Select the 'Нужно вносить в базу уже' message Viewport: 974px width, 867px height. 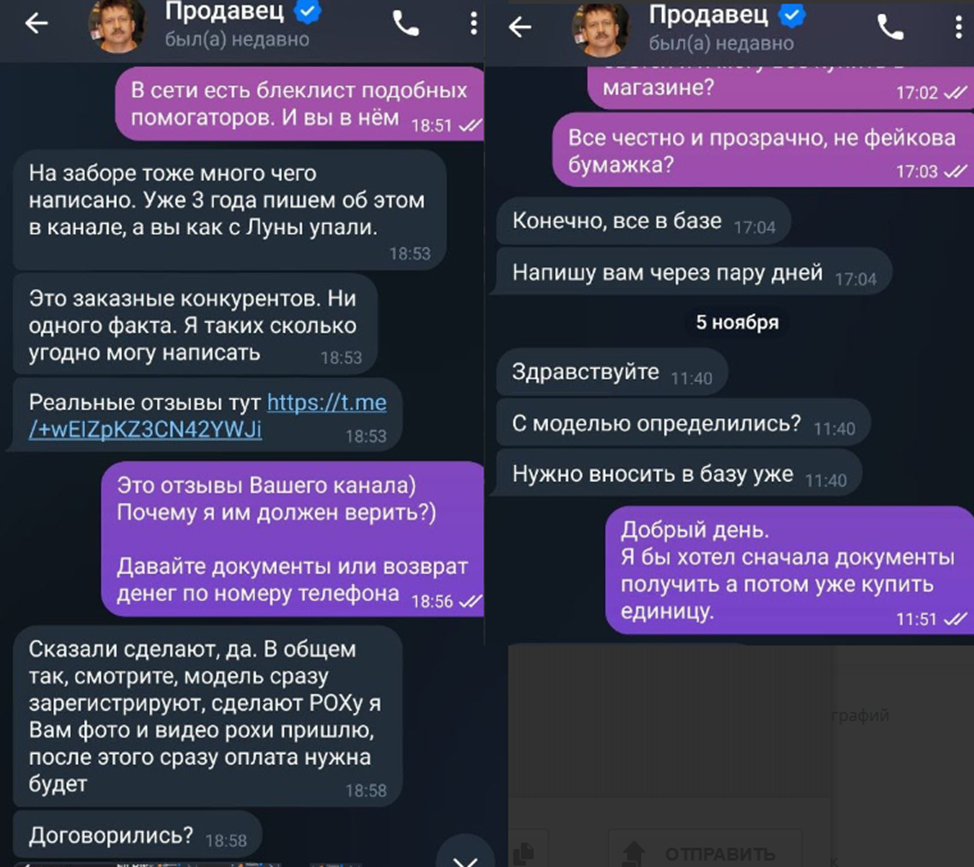tap(680, 474)
